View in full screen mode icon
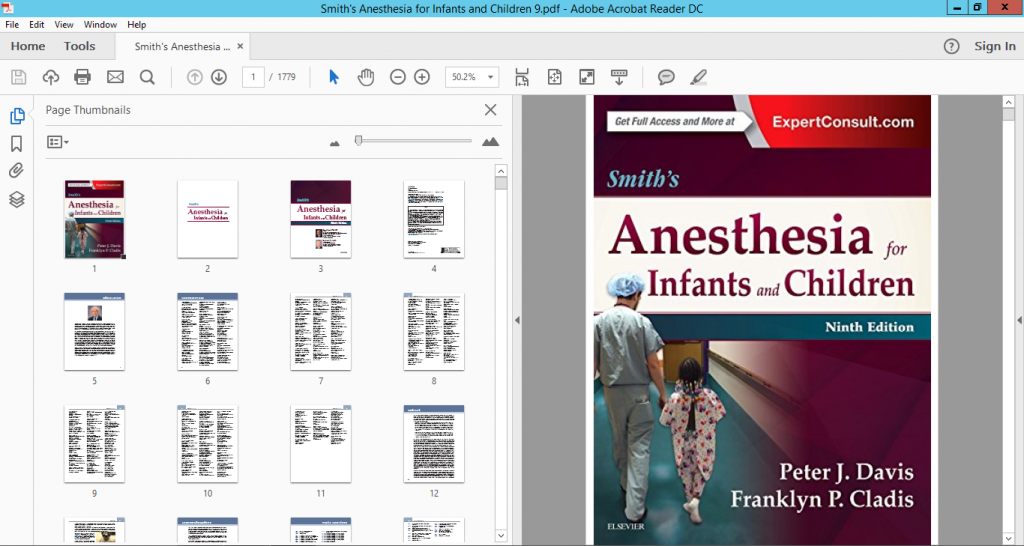Screen dimensions: 1024x546 point(586,77)
